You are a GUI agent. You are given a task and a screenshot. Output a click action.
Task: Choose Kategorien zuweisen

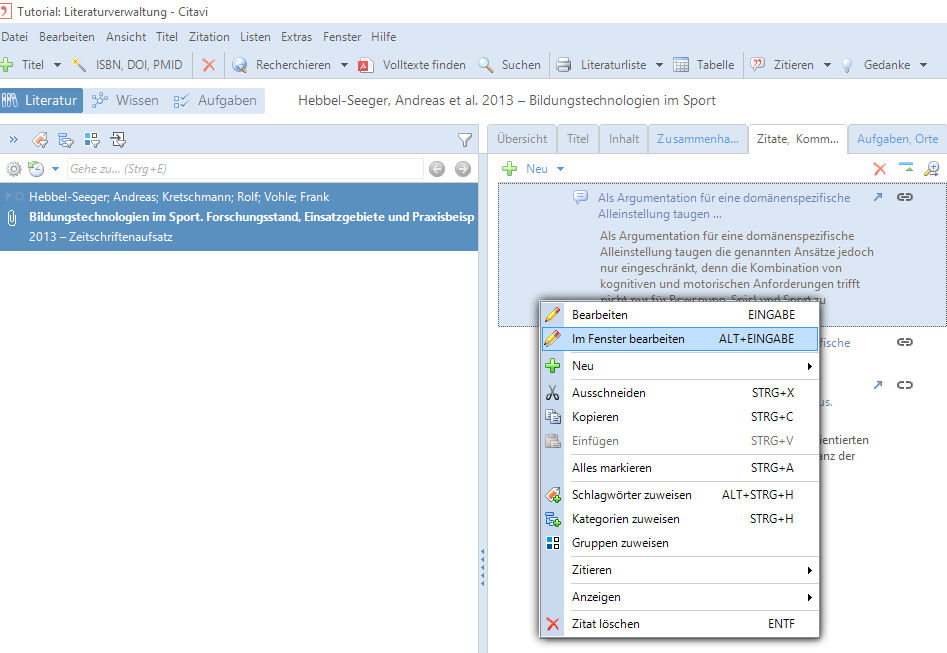point(679,519)
